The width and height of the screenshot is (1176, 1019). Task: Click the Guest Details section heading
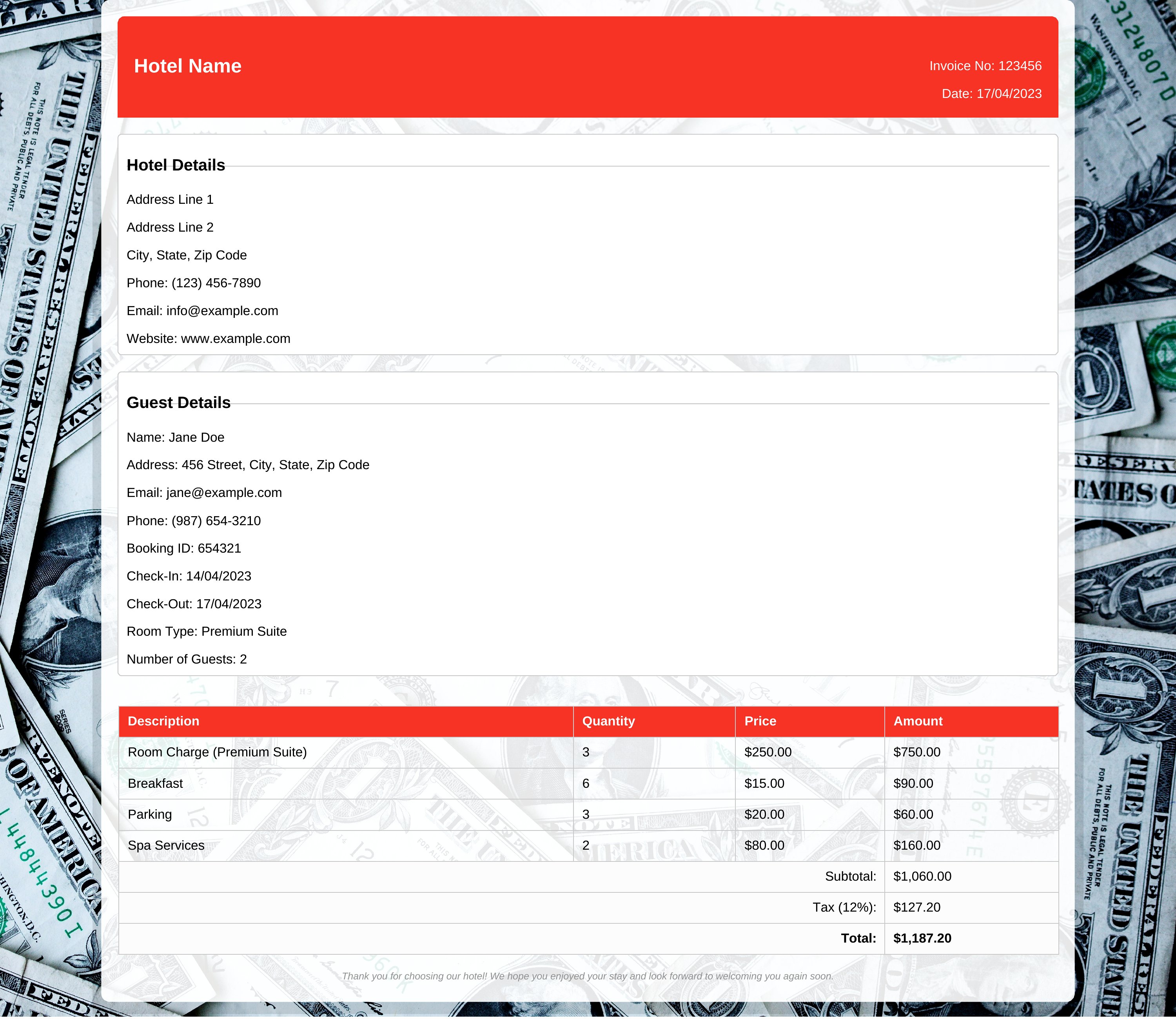click(x=179, y=403)
